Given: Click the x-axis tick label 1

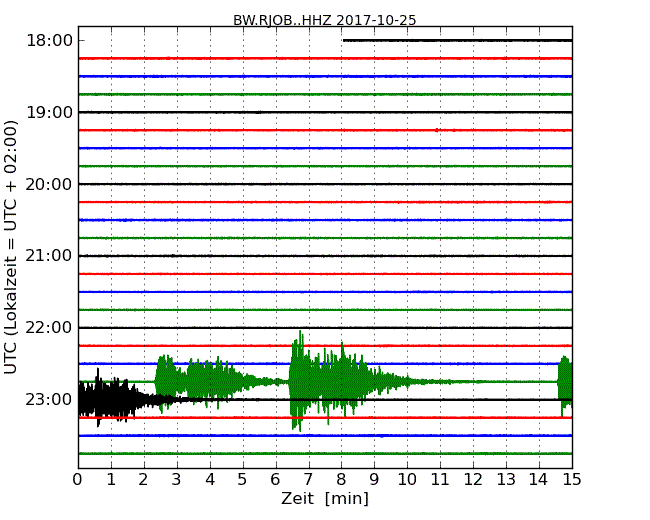Looking at the screenshot, I should pos(111,480).
